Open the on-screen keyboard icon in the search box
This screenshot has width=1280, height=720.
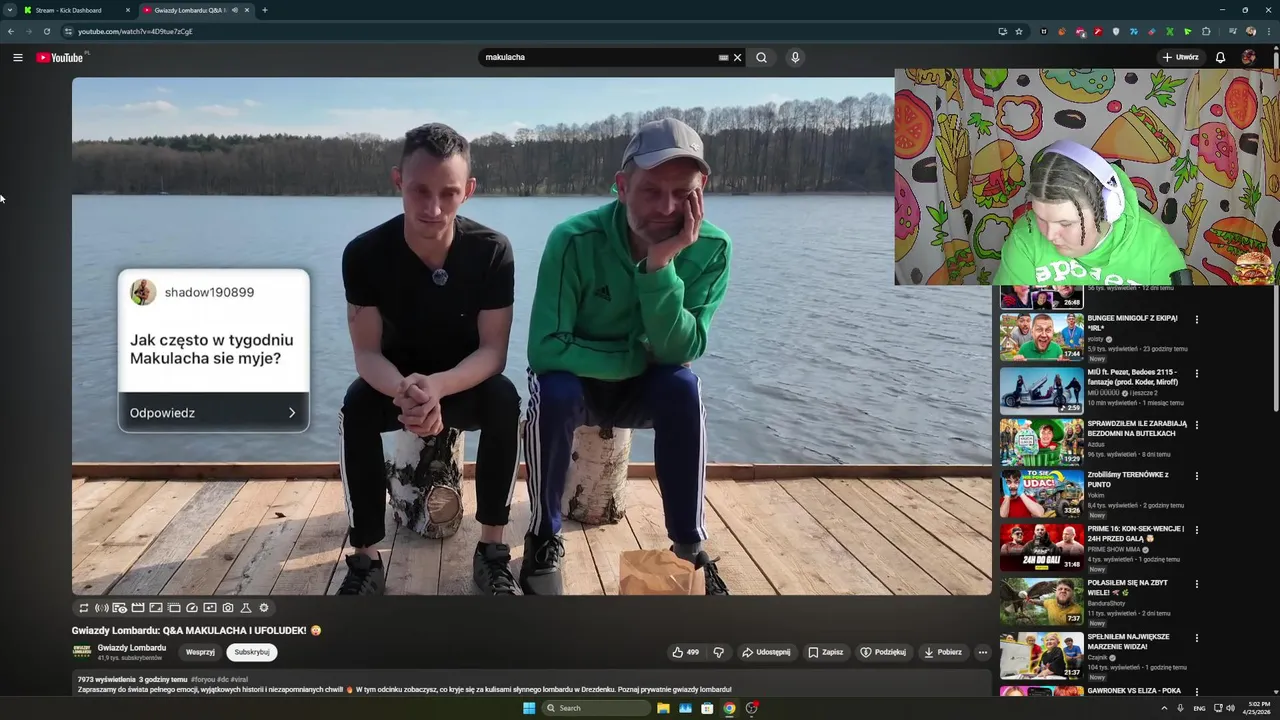(723, 57)
